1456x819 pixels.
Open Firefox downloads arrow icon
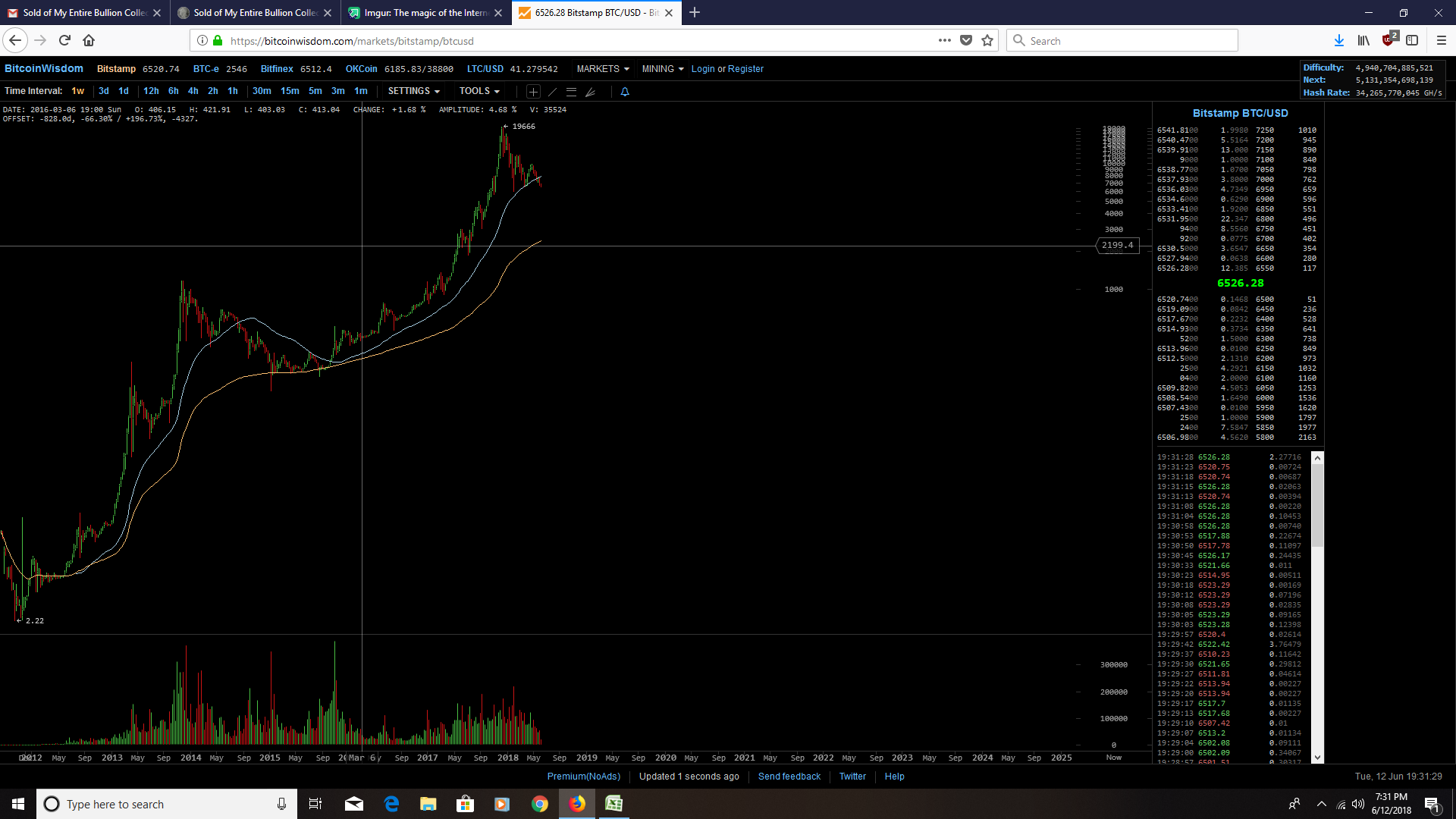pyautogui.click(x=1338, y=41)
